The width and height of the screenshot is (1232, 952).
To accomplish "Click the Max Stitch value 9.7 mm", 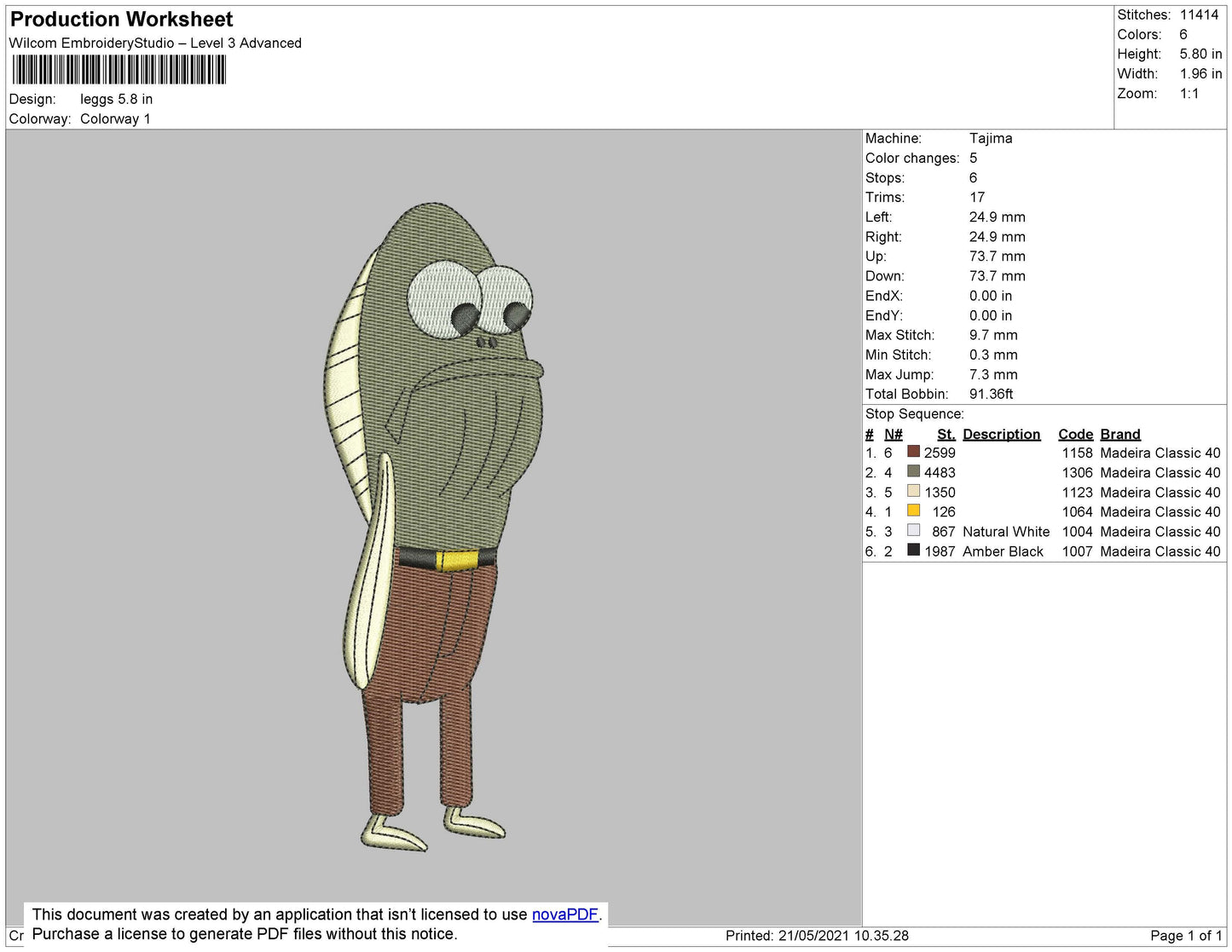I will [993, 335].
